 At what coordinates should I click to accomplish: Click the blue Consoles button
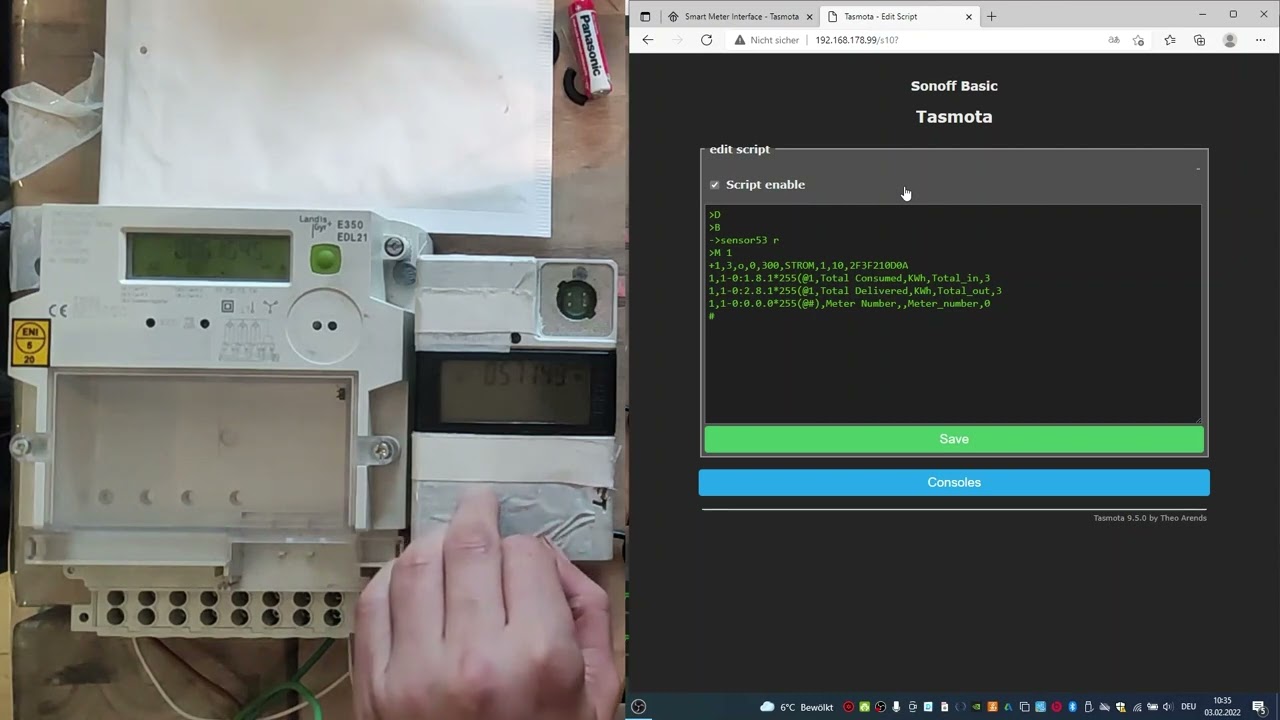[953, 482]
